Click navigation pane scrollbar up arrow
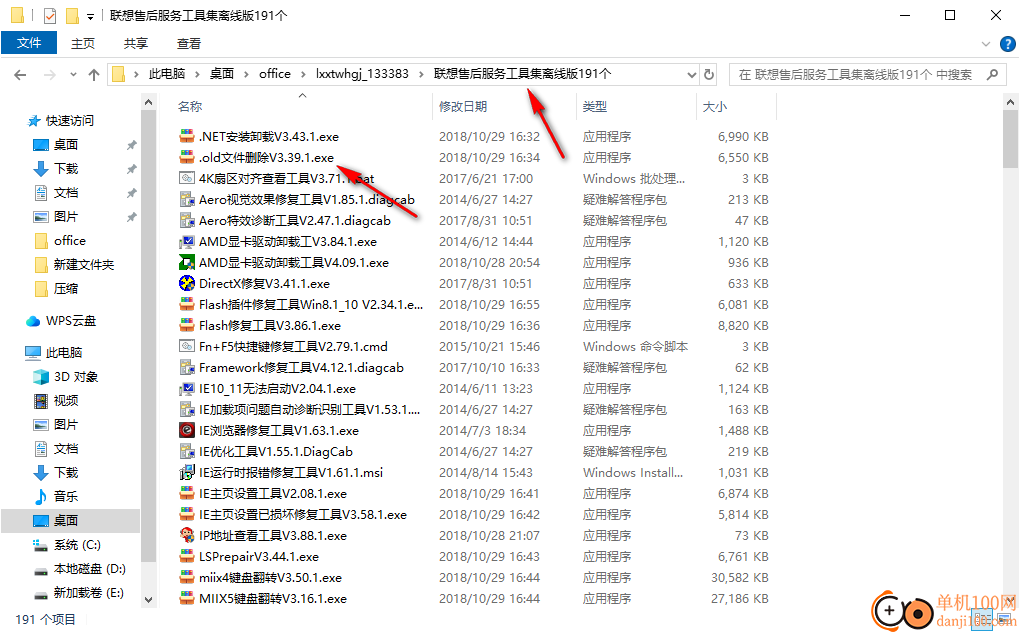Viewport: 1020px width, 632px height. 148,102
